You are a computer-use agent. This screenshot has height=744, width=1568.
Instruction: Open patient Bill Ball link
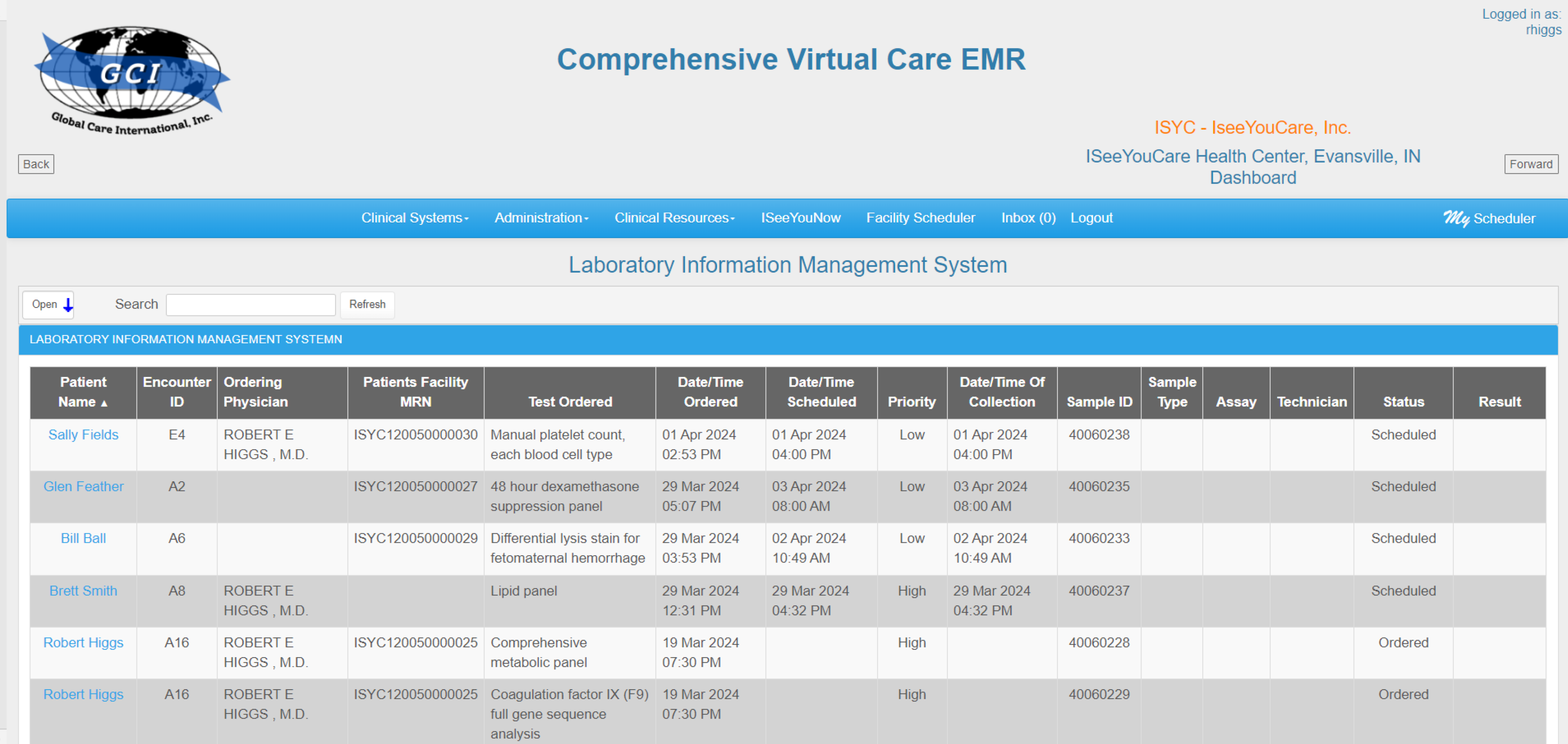point(83,538)
